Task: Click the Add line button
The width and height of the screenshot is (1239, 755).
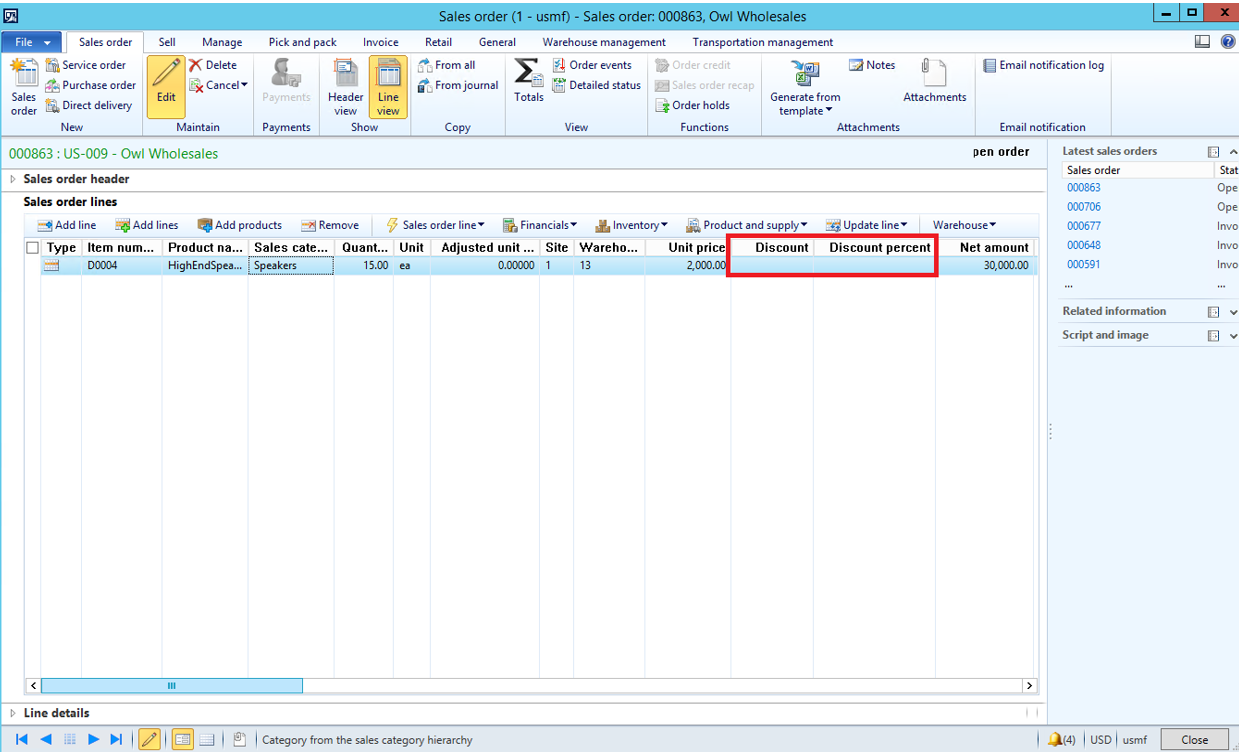Action: coord(67,225)
